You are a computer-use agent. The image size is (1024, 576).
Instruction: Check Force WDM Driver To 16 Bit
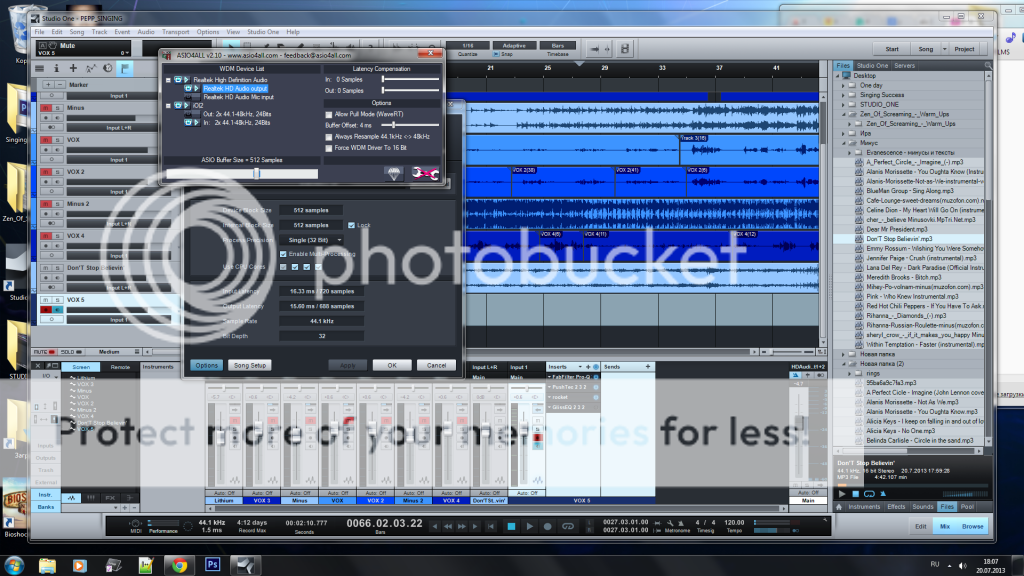(x=328, y=148)
